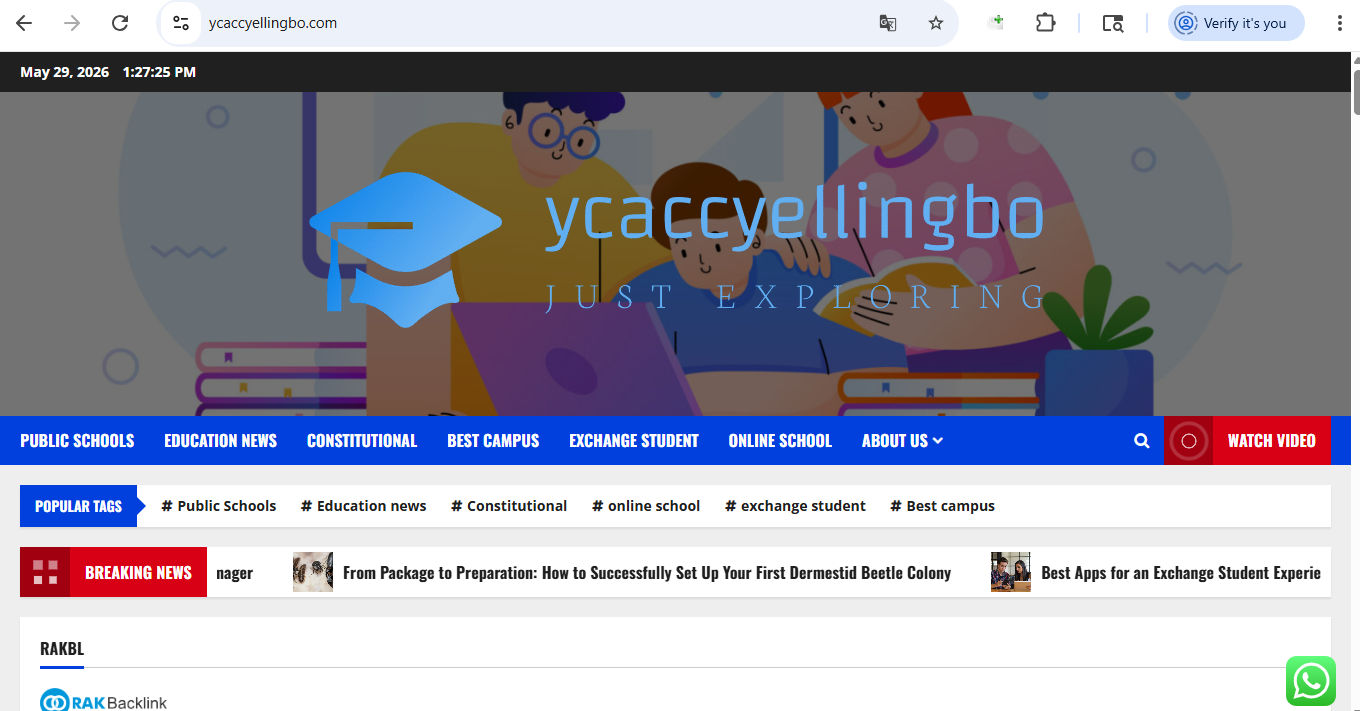
Task: Open the Public Schools menu item
Action: [x=77, y=441]
